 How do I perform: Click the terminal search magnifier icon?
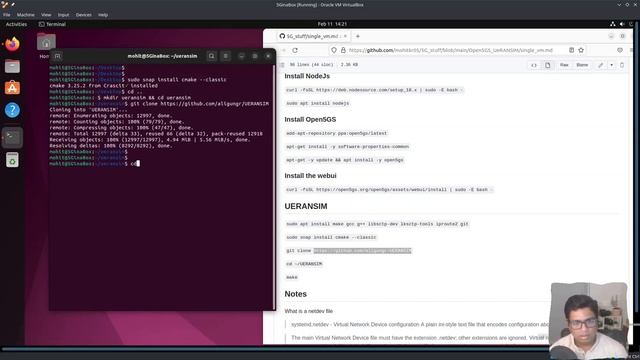click(211, 56)
